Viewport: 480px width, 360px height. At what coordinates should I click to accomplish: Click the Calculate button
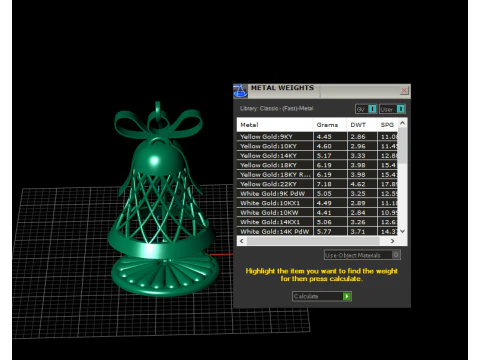click(x=322, y=296)
